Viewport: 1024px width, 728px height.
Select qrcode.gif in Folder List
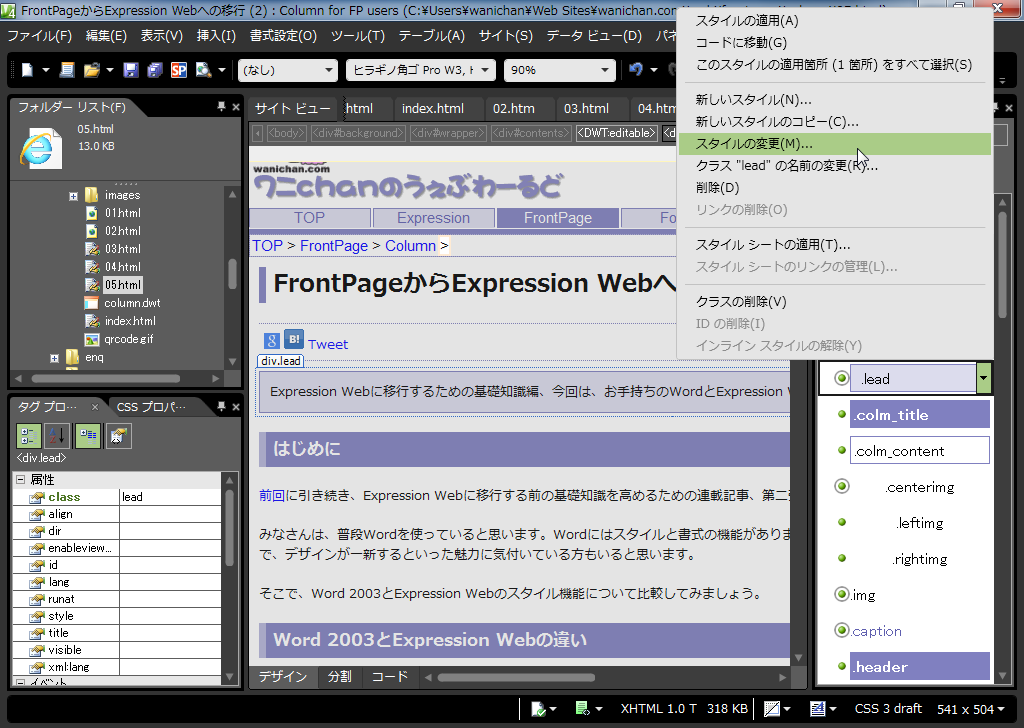pyautogui.click(x=129, y=339)
